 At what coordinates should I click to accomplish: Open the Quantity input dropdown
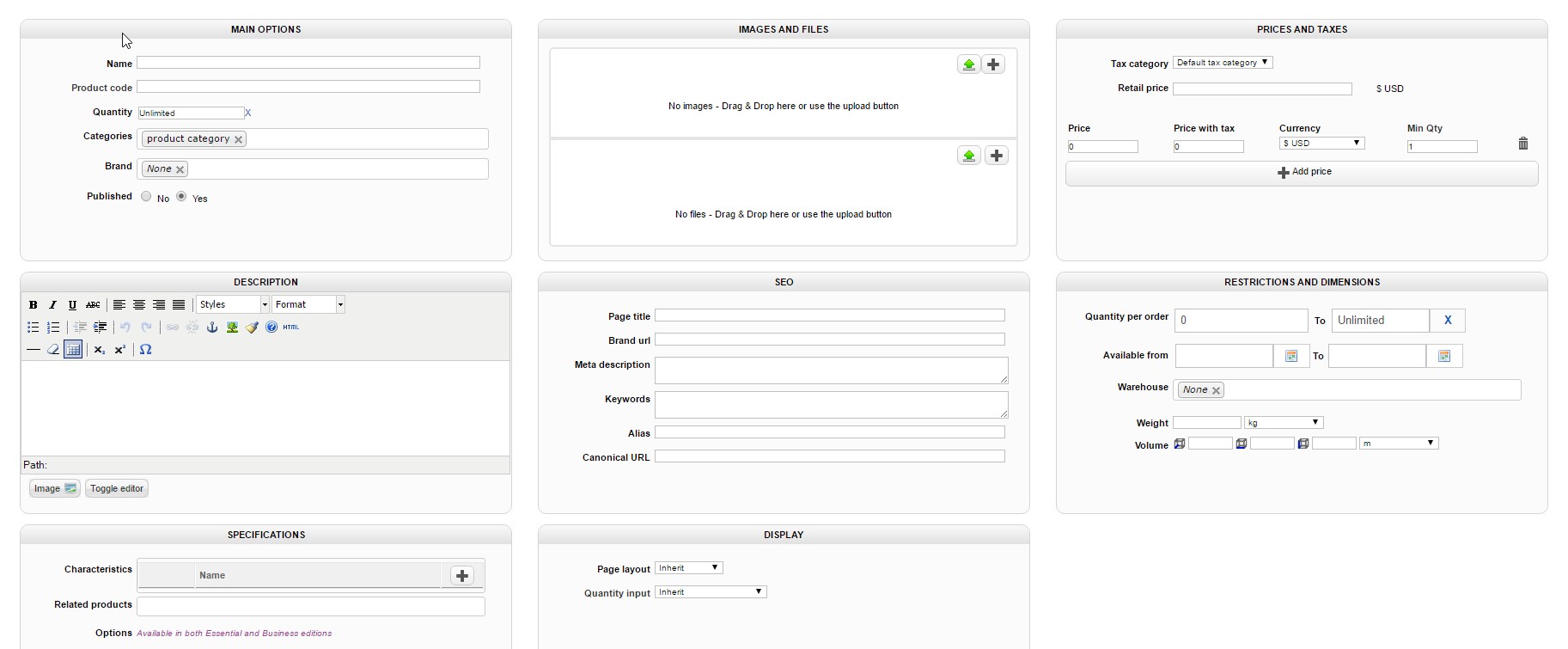point(711,592)
